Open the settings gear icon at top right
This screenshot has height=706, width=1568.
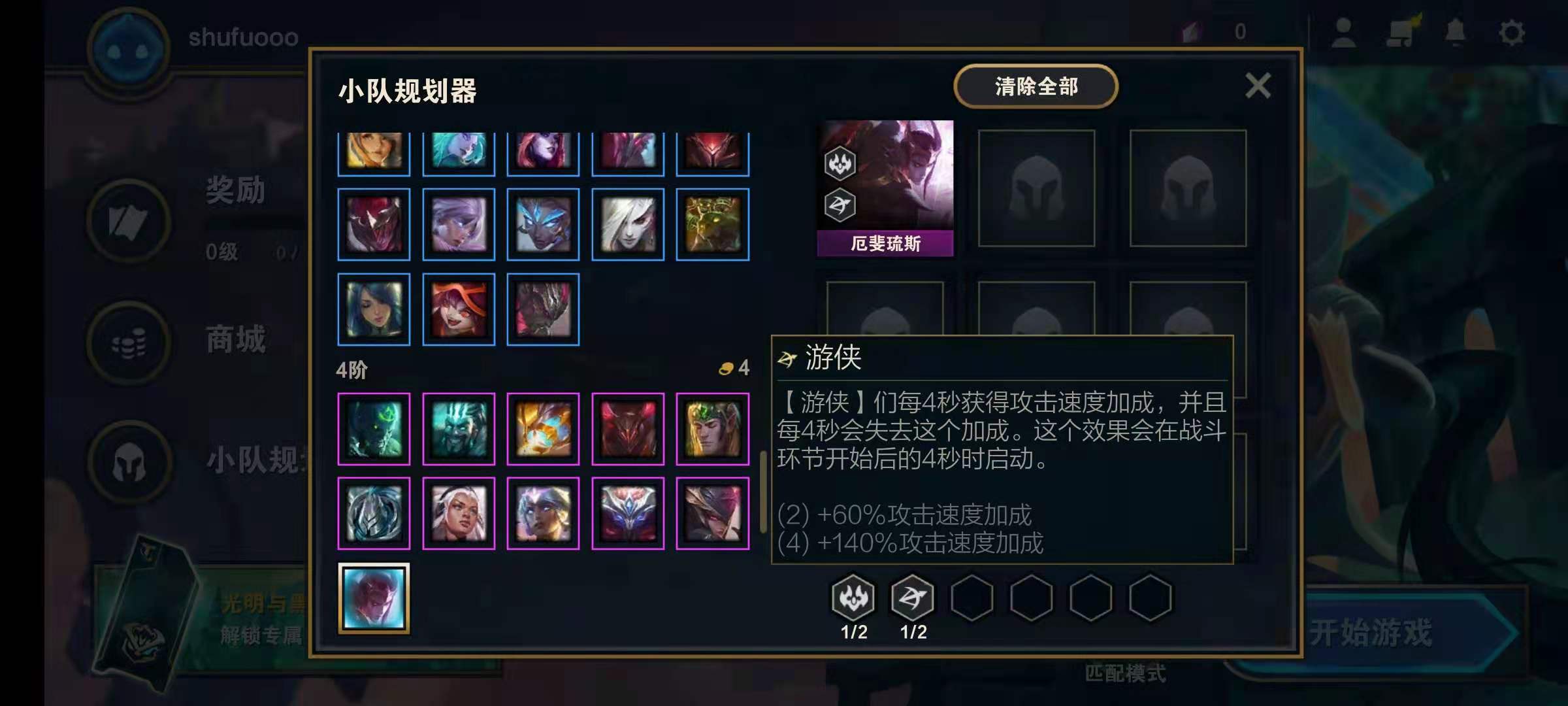(1511, 32)
